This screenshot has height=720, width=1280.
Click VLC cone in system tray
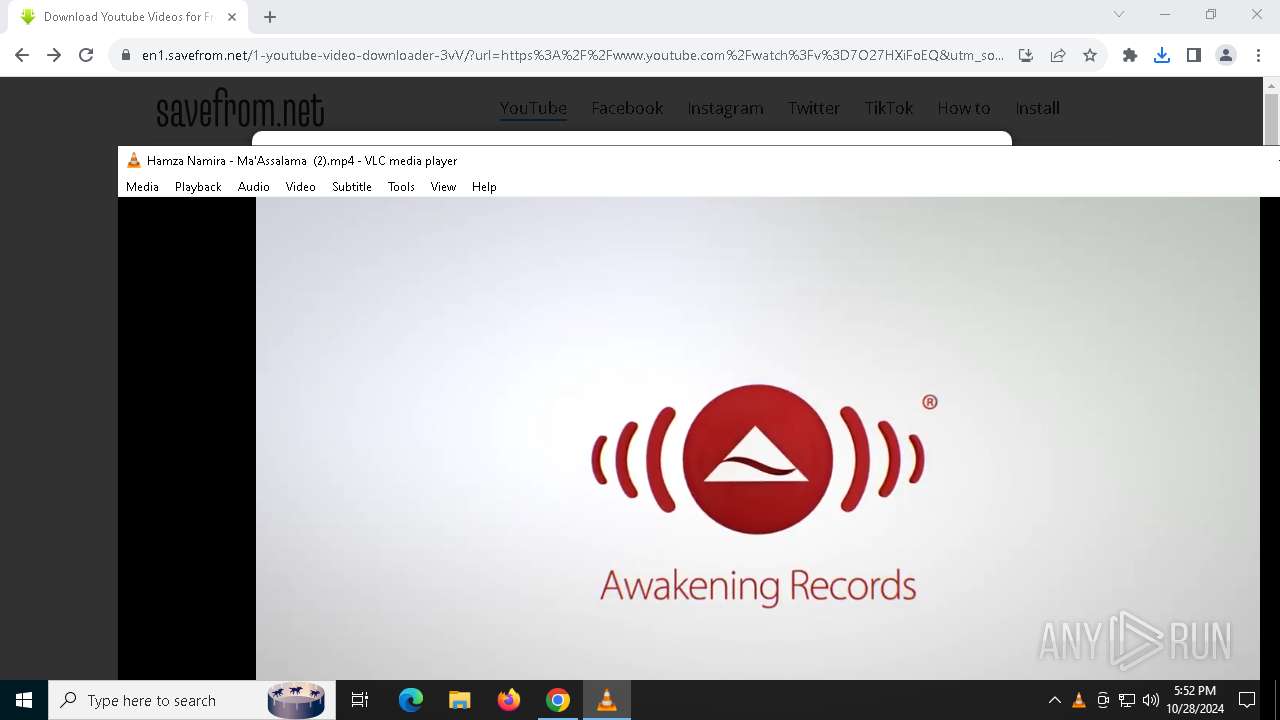coord(1079,700)
